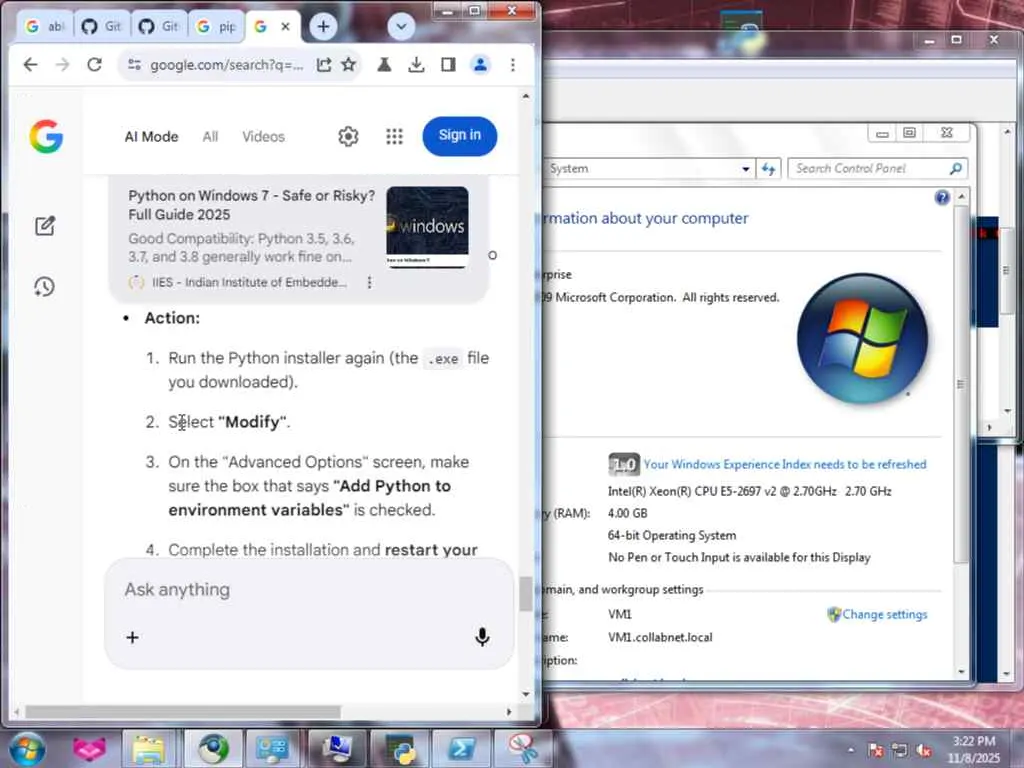Start voice input with microphone icon
1024x768 pixels.
click(482, 637)
